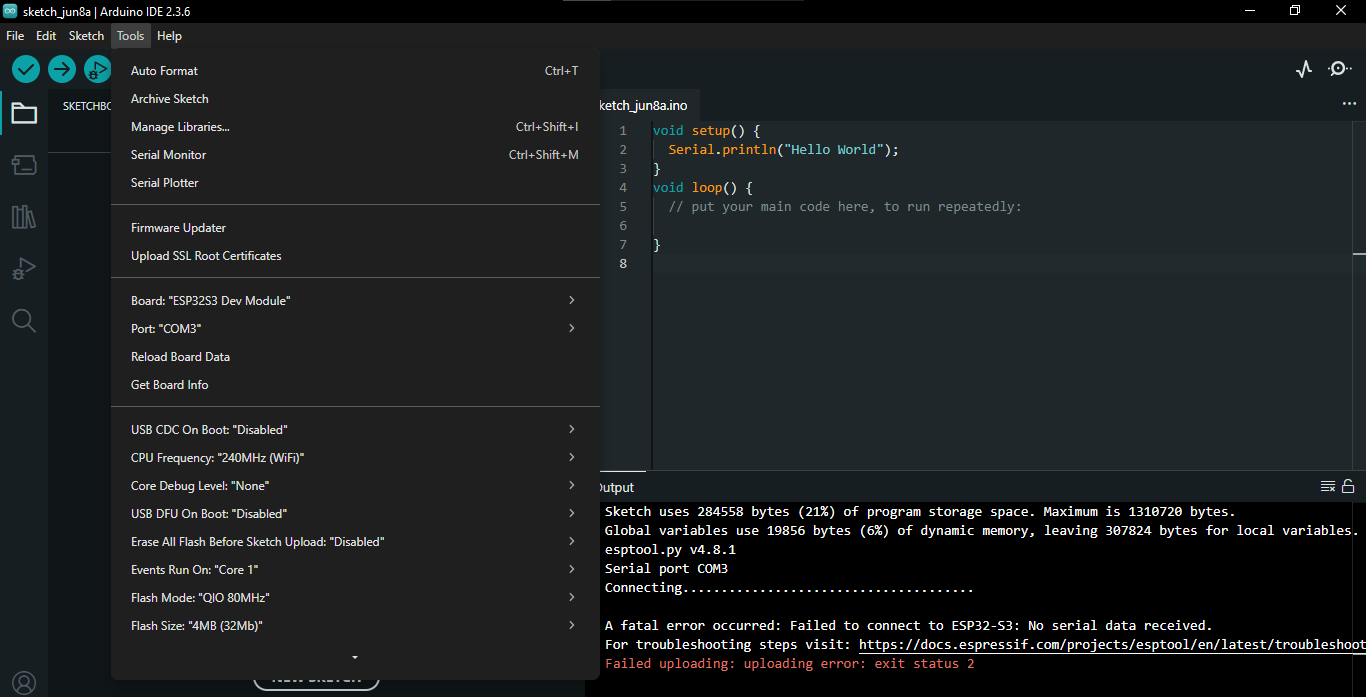
Task: Open the Sketch menu in menu bar
Action: click(86, 36)
